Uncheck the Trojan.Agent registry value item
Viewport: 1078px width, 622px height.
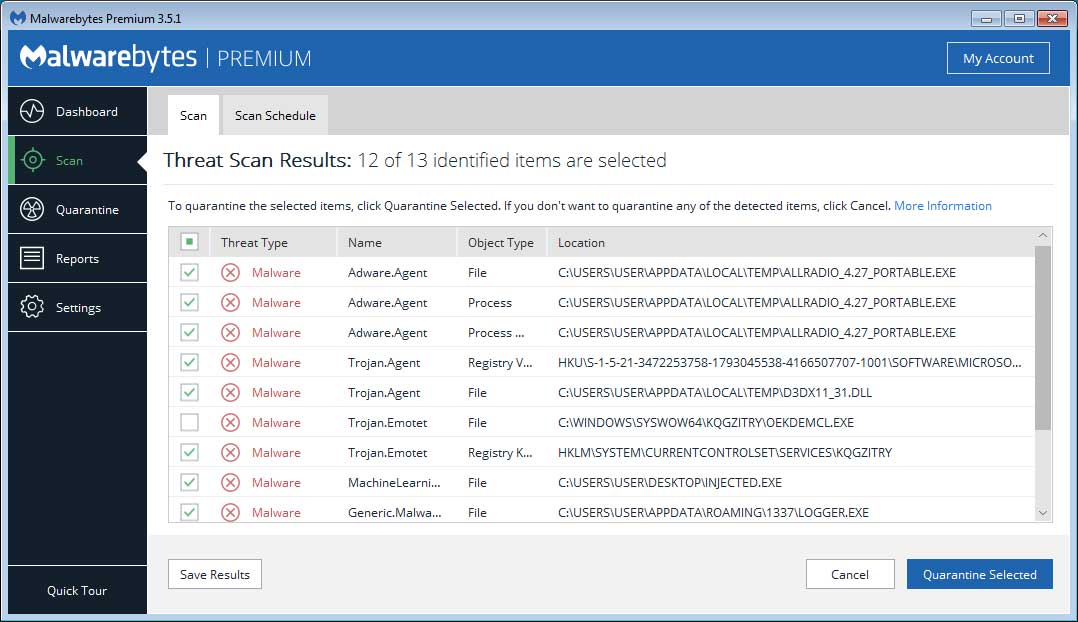click(189, 362)
